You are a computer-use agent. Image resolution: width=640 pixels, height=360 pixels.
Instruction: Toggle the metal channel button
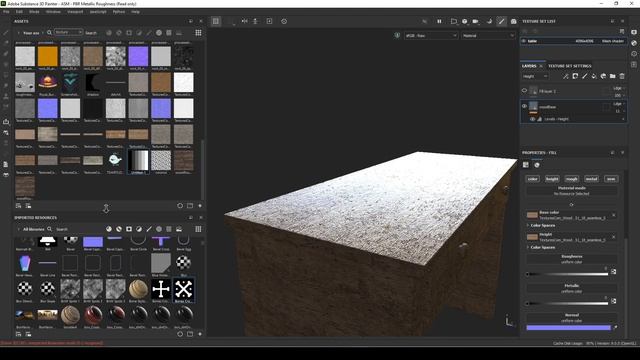591,179
